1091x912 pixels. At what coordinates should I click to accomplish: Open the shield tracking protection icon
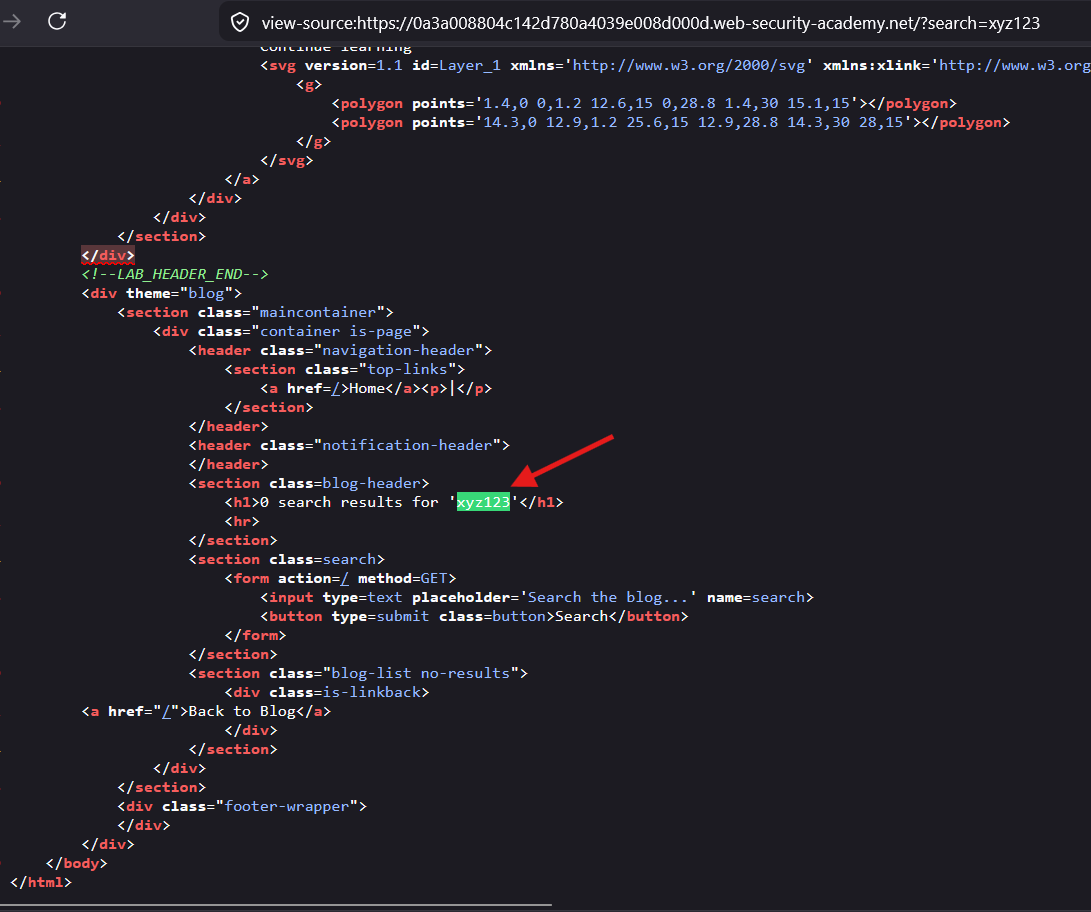240,23
